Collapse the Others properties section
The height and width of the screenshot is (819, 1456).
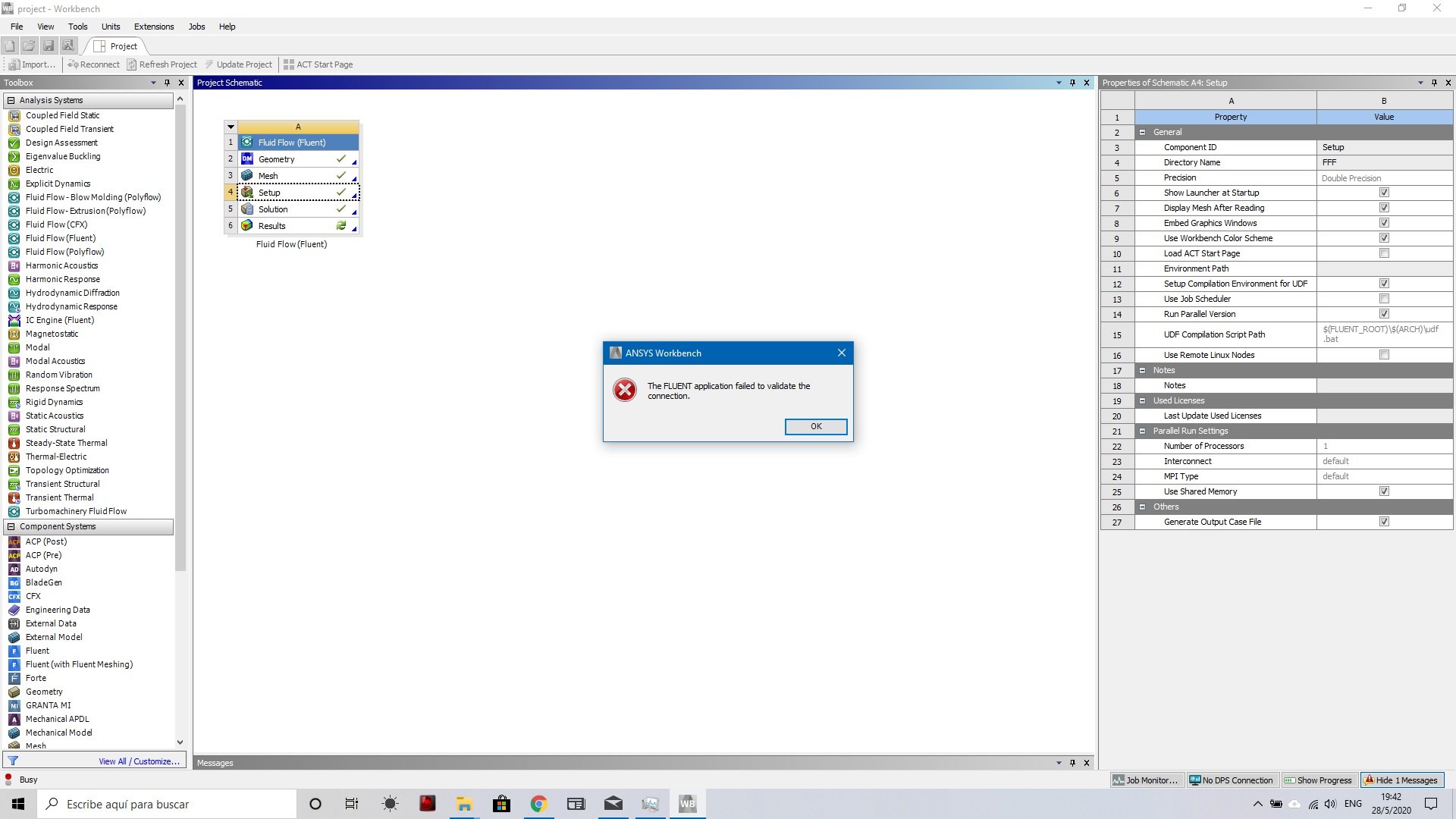(1142, 507)
